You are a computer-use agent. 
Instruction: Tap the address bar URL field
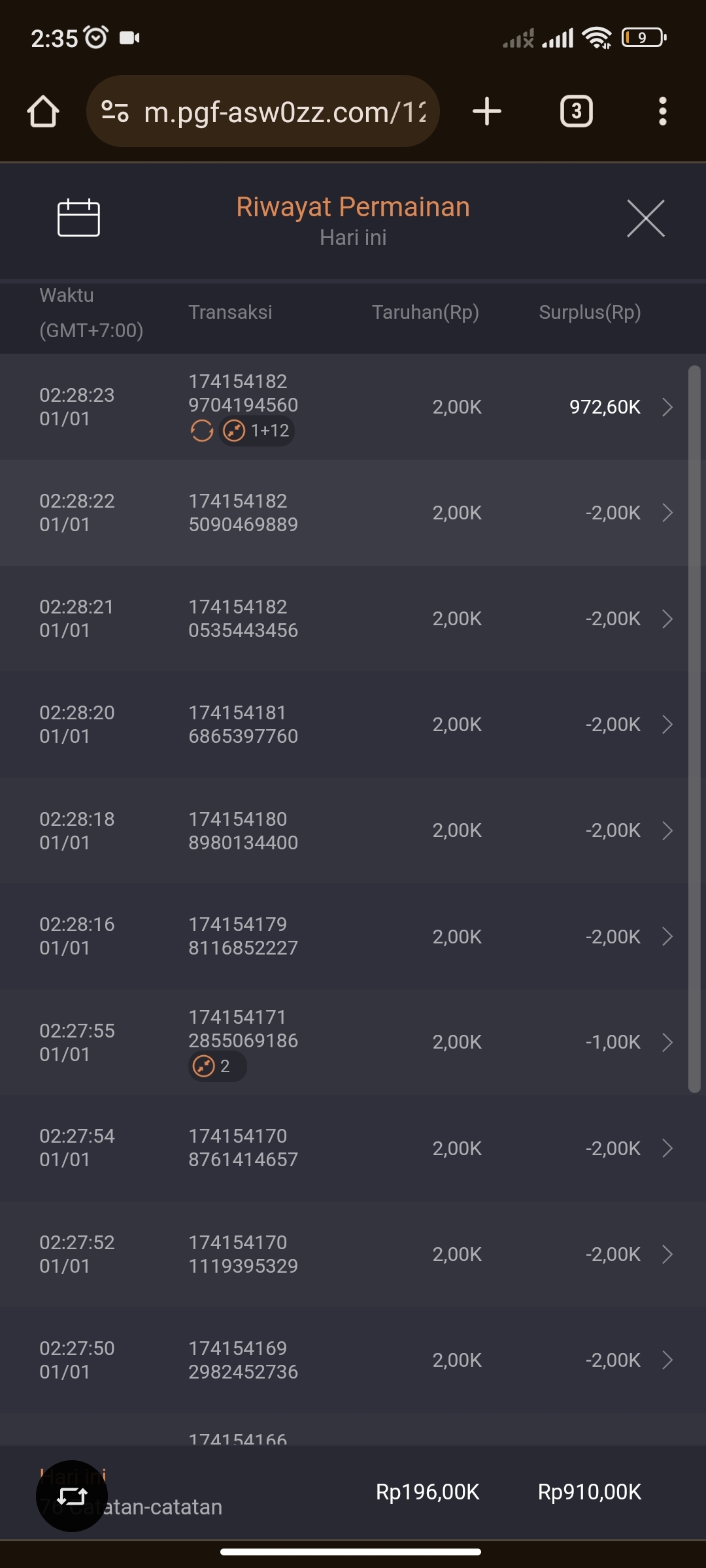(284, 112)
